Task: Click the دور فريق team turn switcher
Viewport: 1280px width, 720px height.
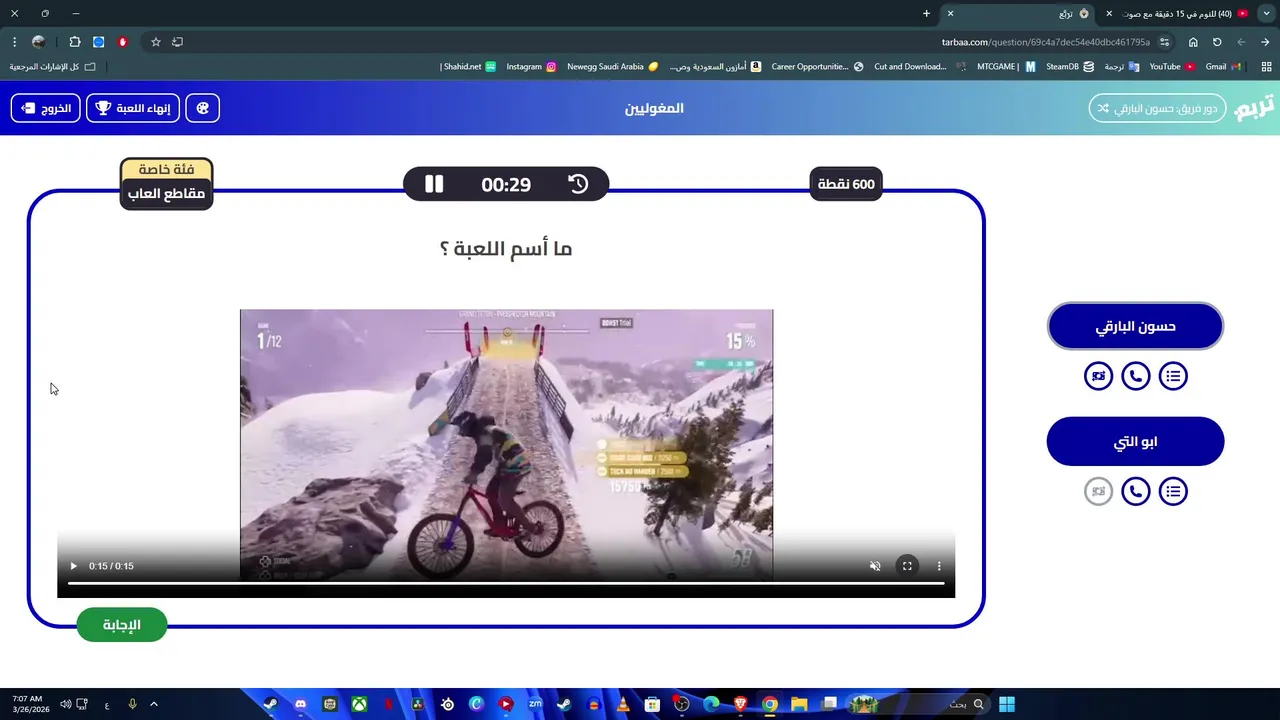Action: [x=1157, y=108]
